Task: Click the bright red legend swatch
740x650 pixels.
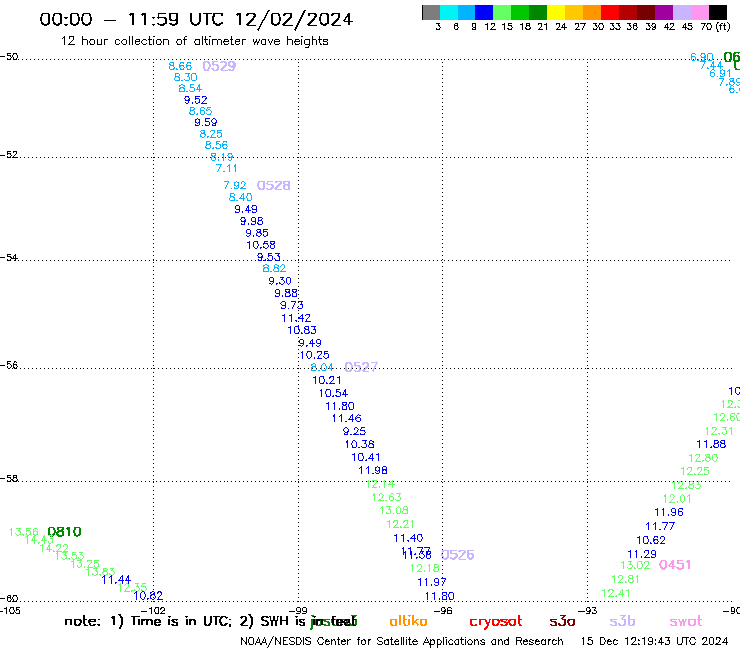Action: tap(610, 12)
